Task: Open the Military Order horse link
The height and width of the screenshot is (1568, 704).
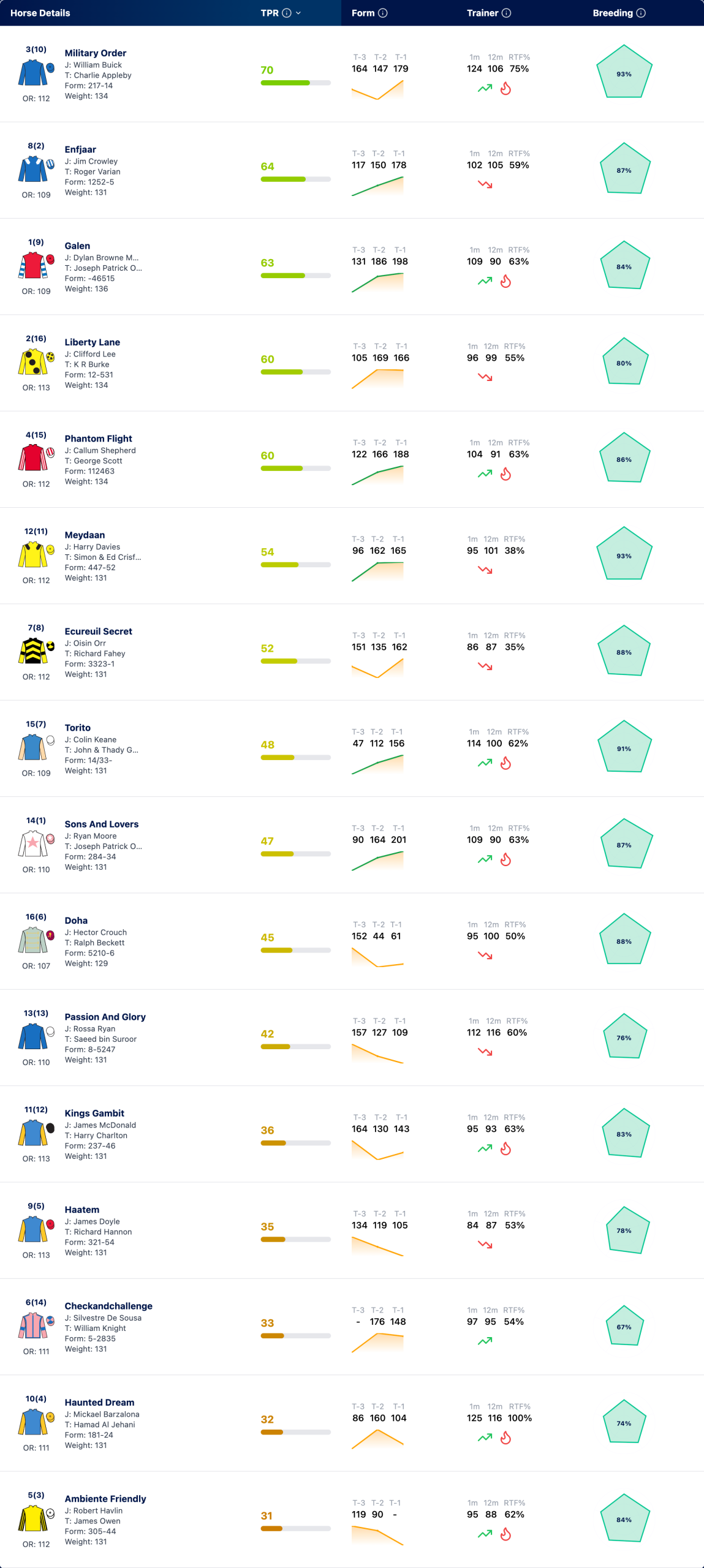Action: click(x=96, y=53)
